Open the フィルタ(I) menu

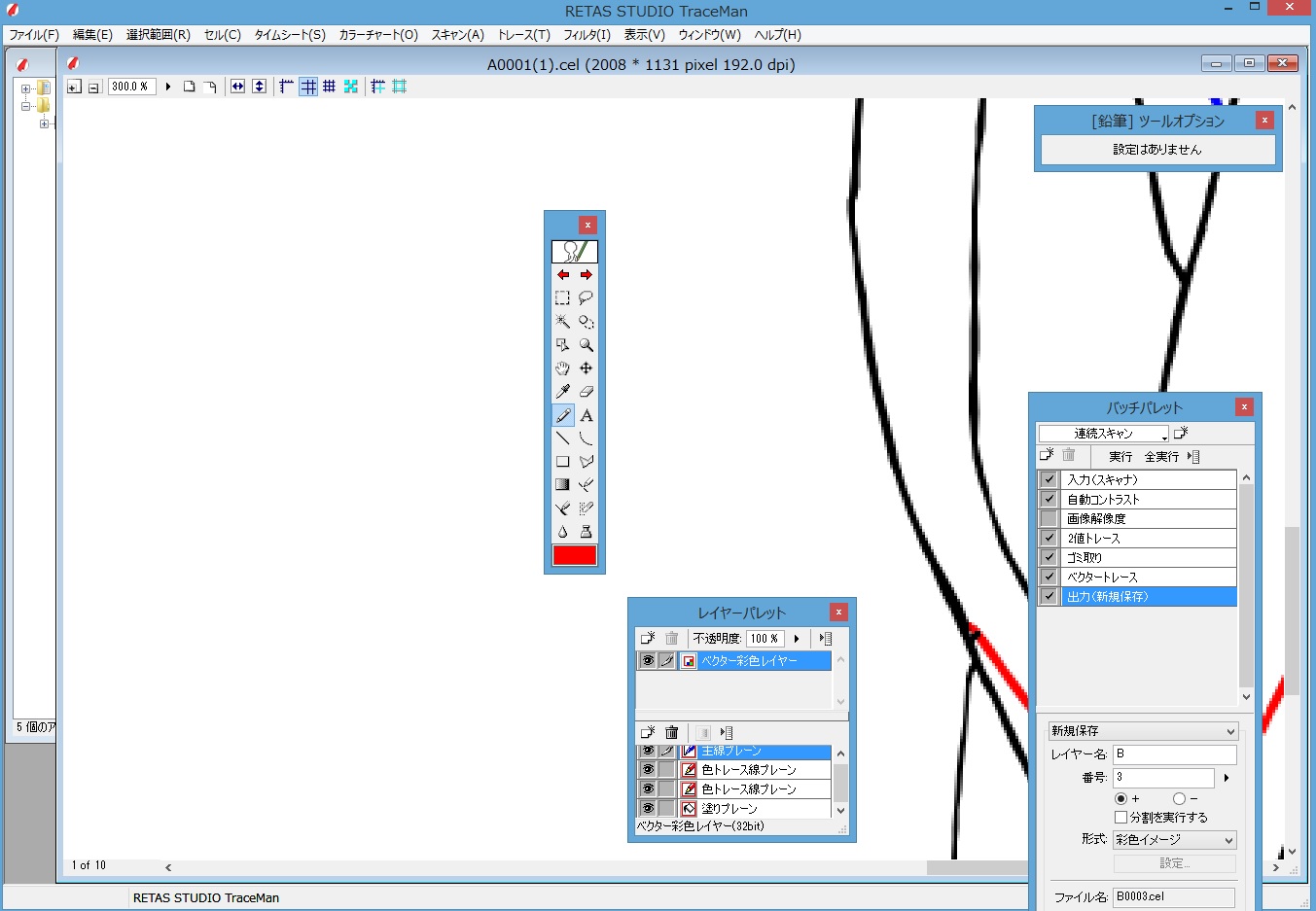pos(587,35)
